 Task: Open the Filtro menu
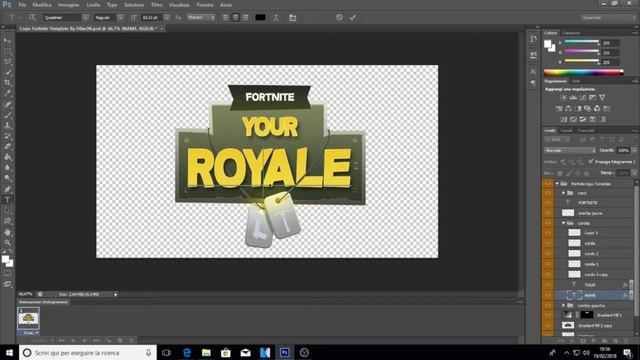point(157,5)
